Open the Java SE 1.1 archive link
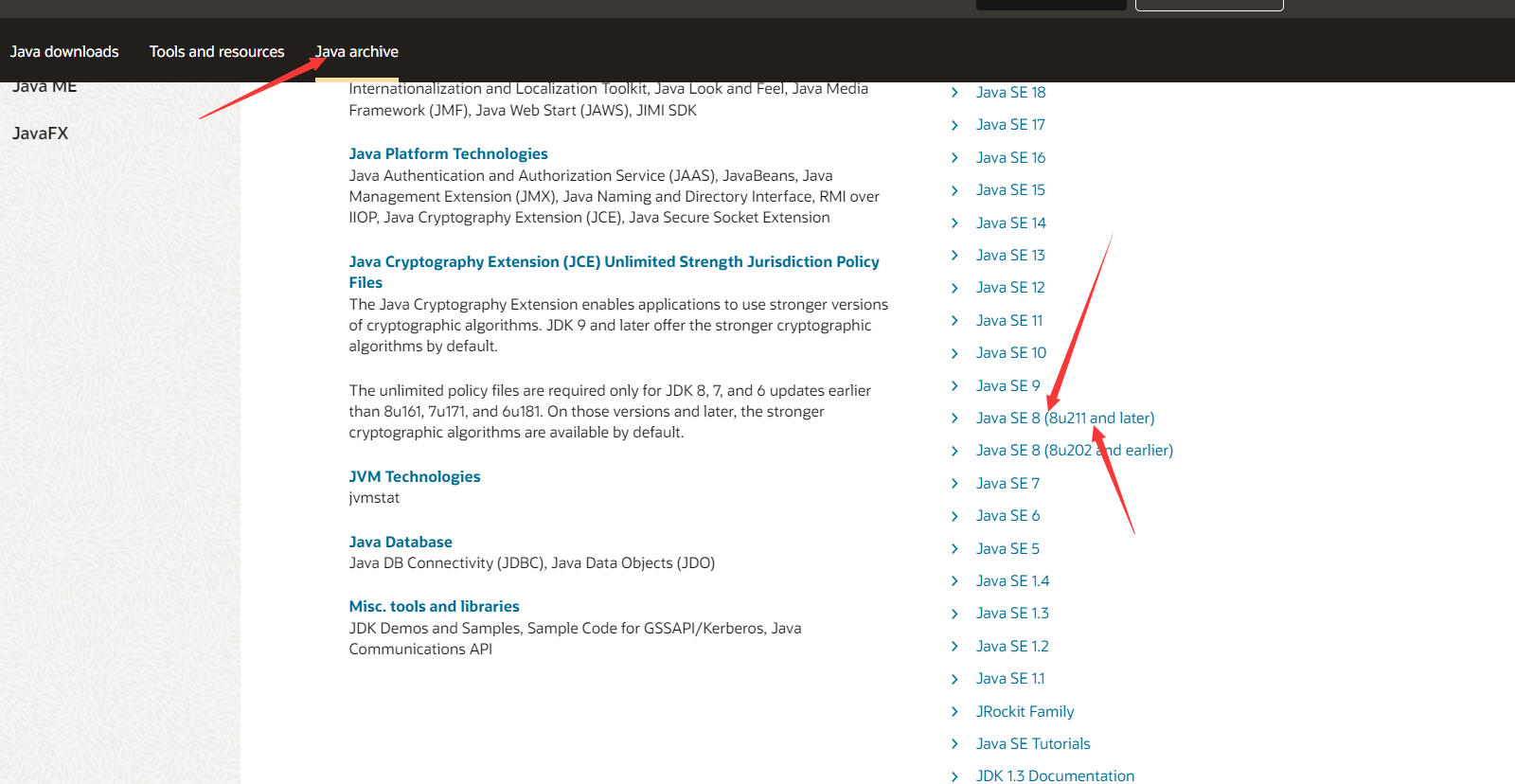This screenshot has width=1515, height=784. pyautogui.click(x=1010, y=678)
